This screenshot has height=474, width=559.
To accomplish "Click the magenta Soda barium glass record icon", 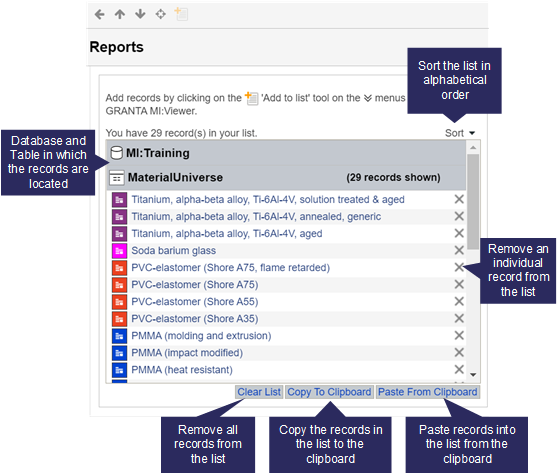I will tap(119, 251).
